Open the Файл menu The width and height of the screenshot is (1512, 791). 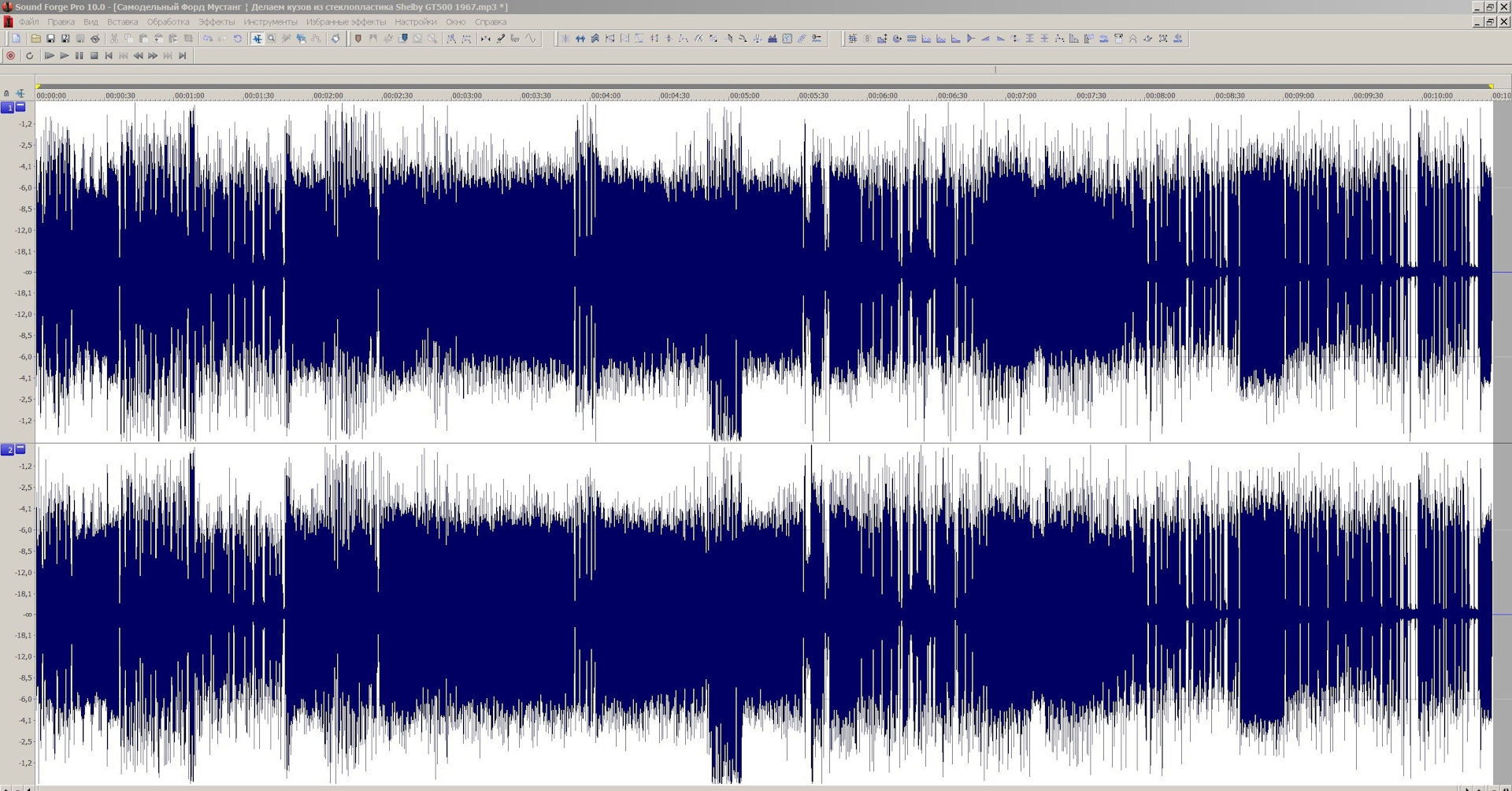click(x=28, y=22)
